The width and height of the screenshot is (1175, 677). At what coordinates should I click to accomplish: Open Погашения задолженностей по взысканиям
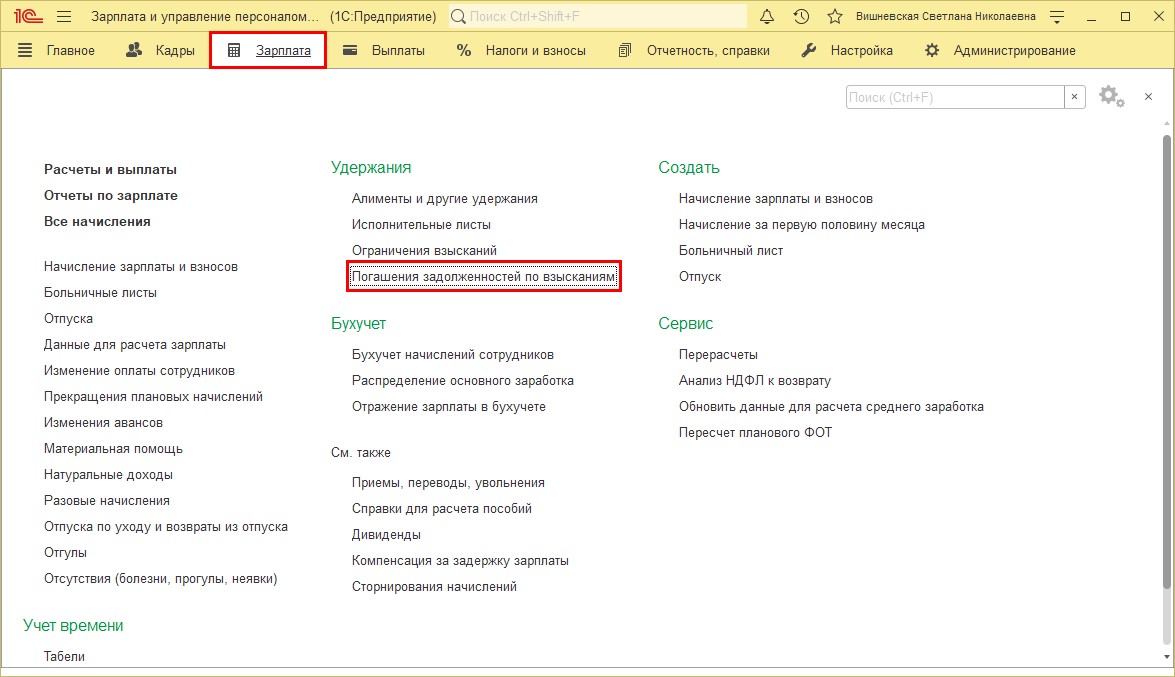click(484, 277)
